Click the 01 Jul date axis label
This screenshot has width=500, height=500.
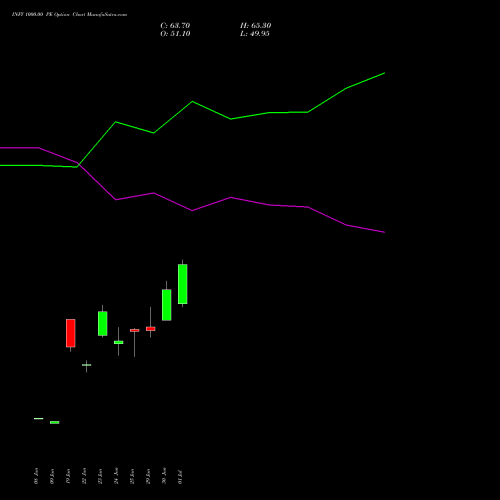click(x=180, y=476)
